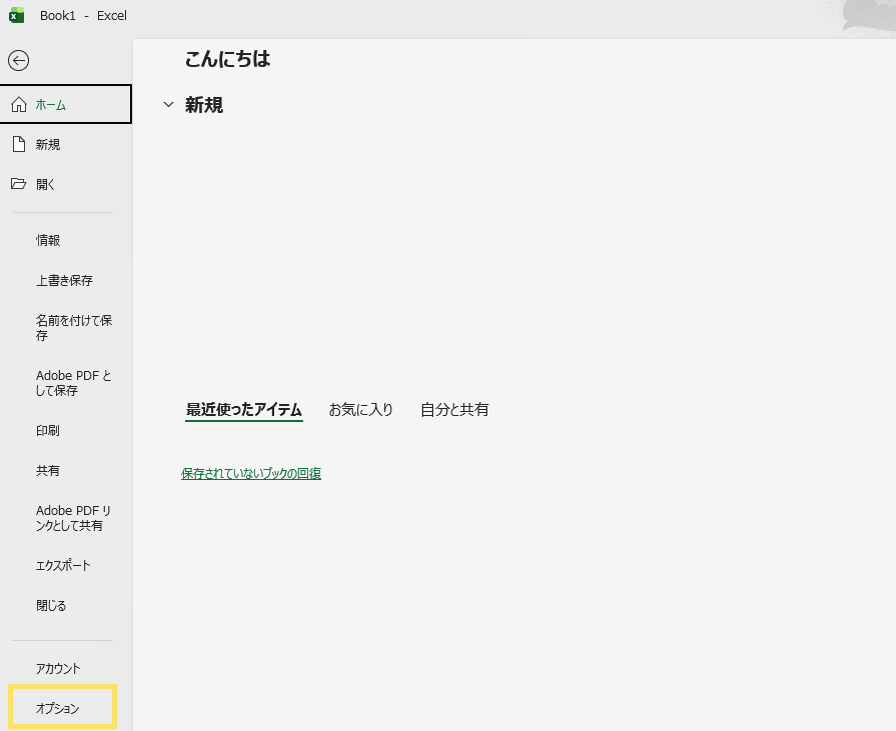This screenshot has height=731, width=896.
Task: Switch to the お気に入り tab
Action: point(361,409)
